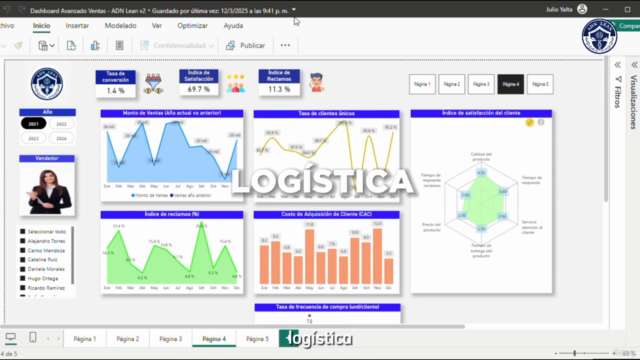
Task: Switch to mobile layout view icon
Action: pos(33,337)
